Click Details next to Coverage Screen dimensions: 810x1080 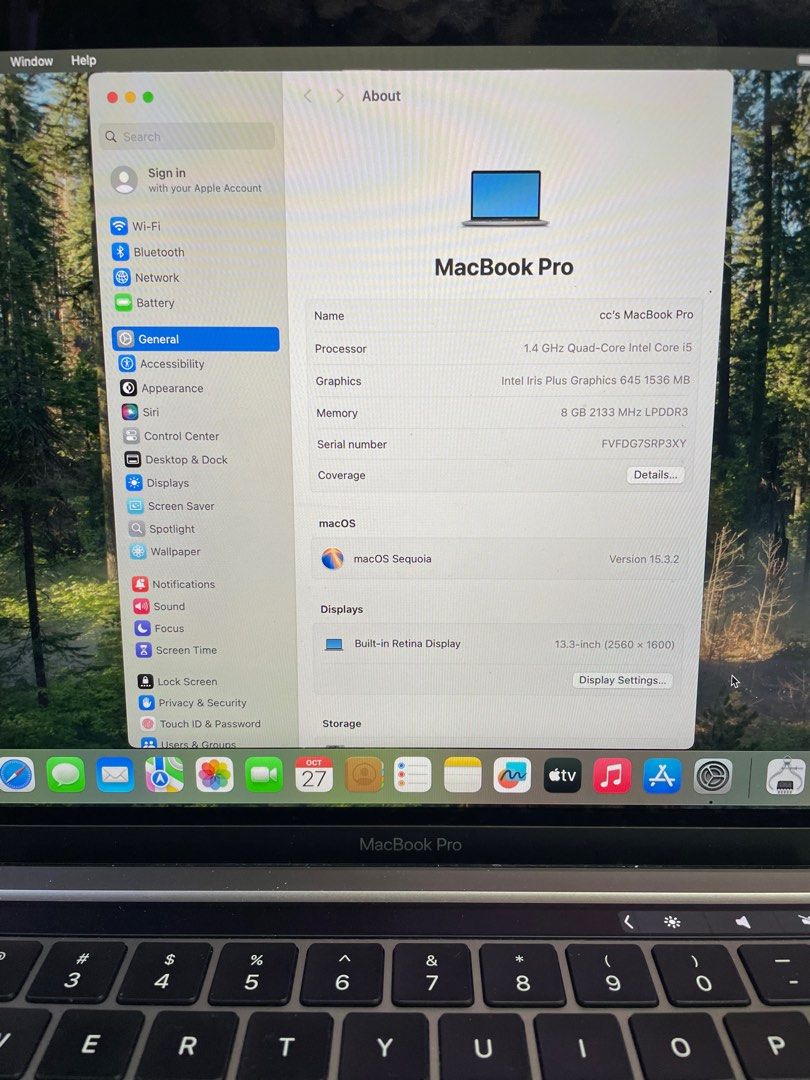click(655, 475)
